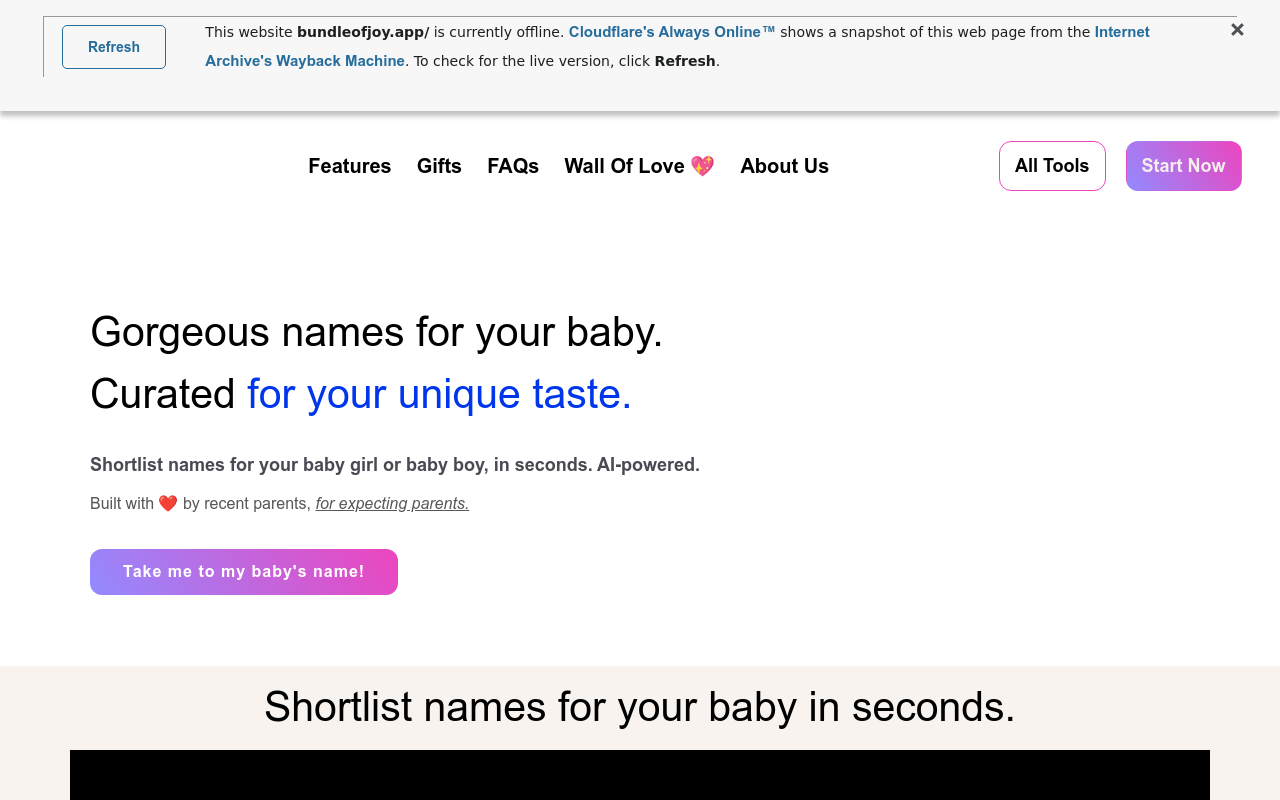Screen dimensions: 1280x800
Task: Open the Gifts menu item
Action: 439,166
